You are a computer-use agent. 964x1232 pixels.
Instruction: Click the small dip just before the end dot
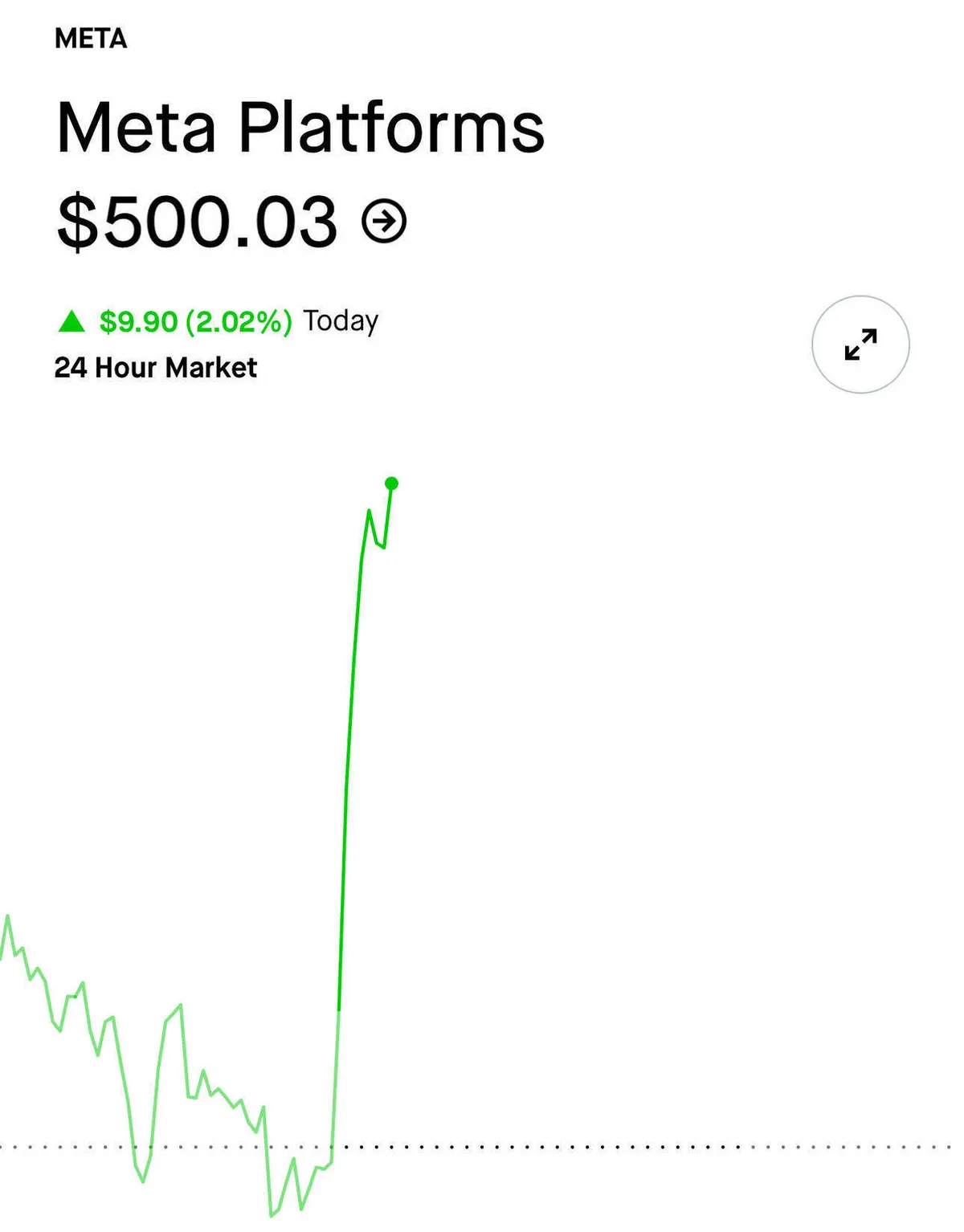coord(383,547)
